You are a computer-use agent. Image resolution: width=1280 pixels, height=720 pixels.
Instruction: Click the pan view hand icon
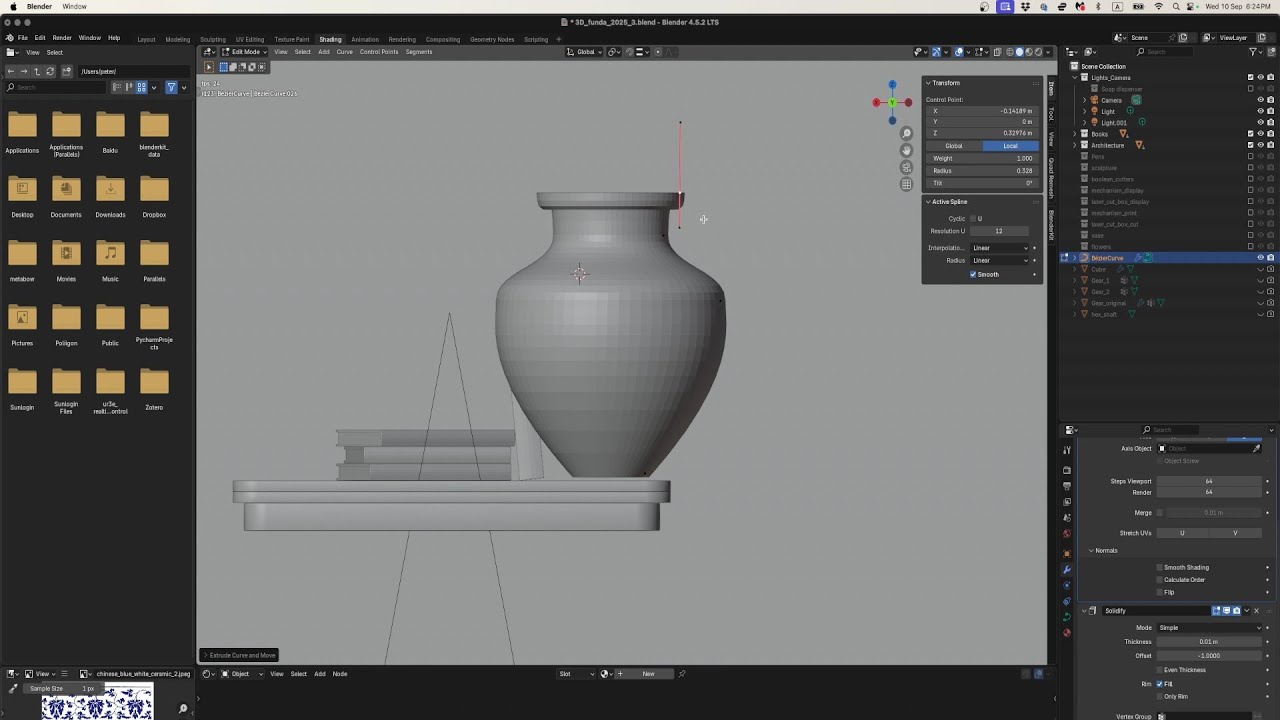pyautogui.click(x=906, y=150)
